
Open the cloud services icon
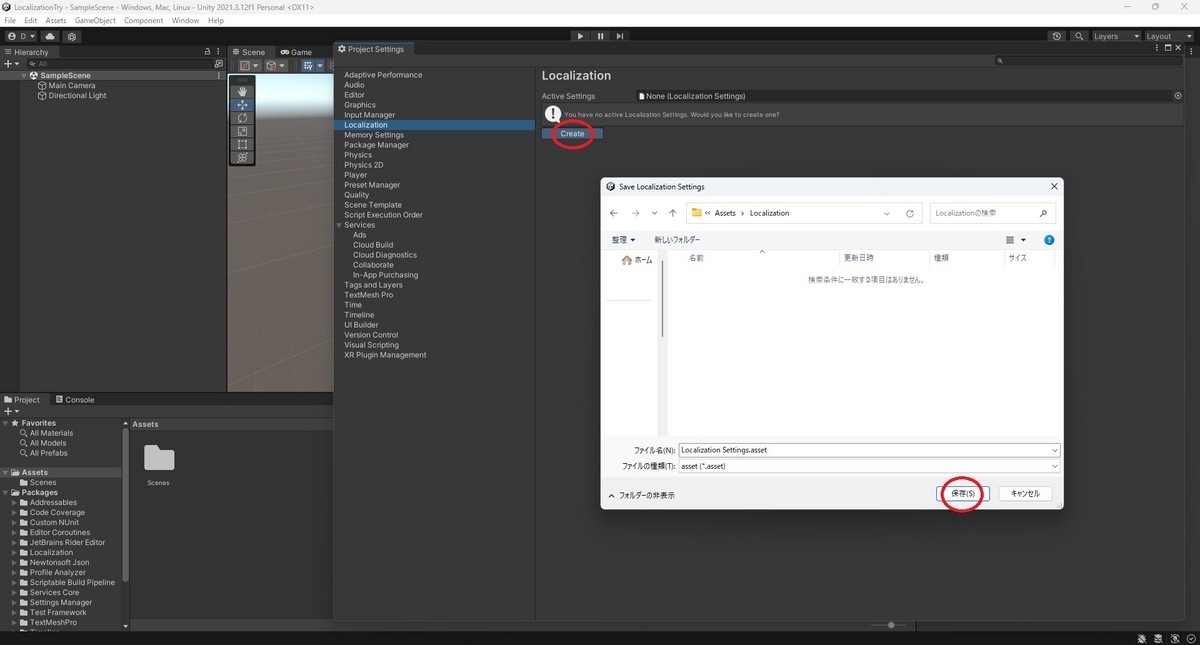pos(50,36)
